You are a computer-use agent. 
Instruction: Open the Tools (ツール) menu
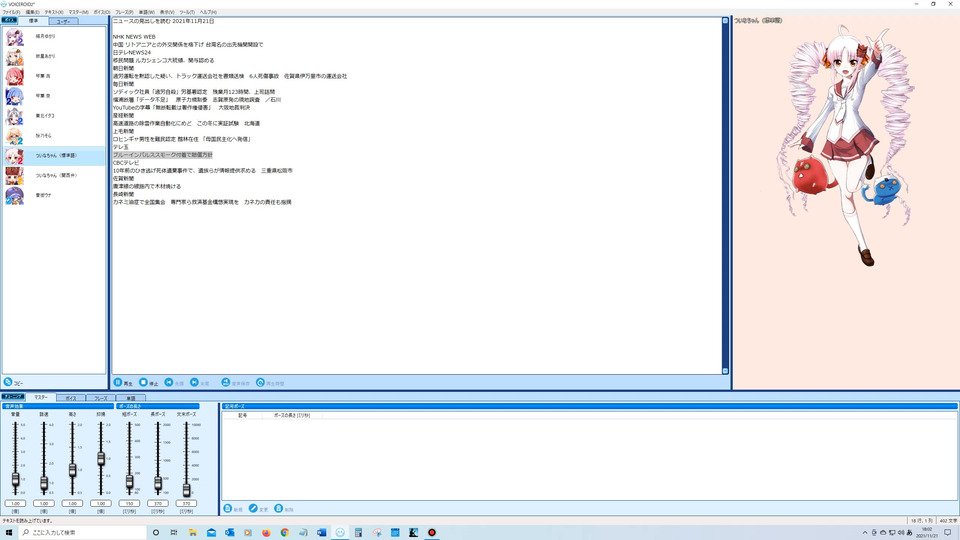tap(187, 12)
